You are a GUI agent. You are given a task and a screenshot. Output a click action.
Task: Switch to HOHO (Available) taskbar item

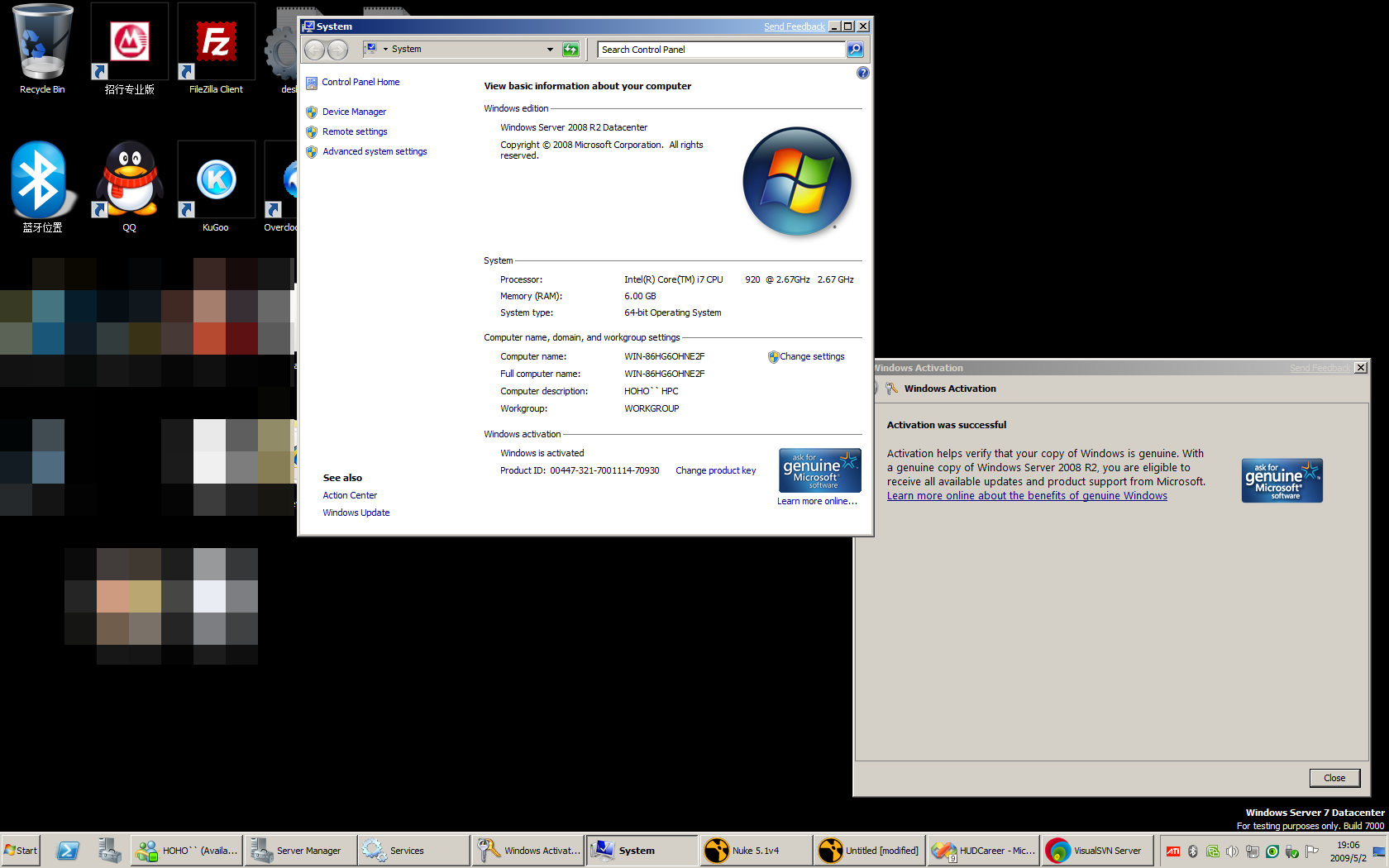click(187, 850)
